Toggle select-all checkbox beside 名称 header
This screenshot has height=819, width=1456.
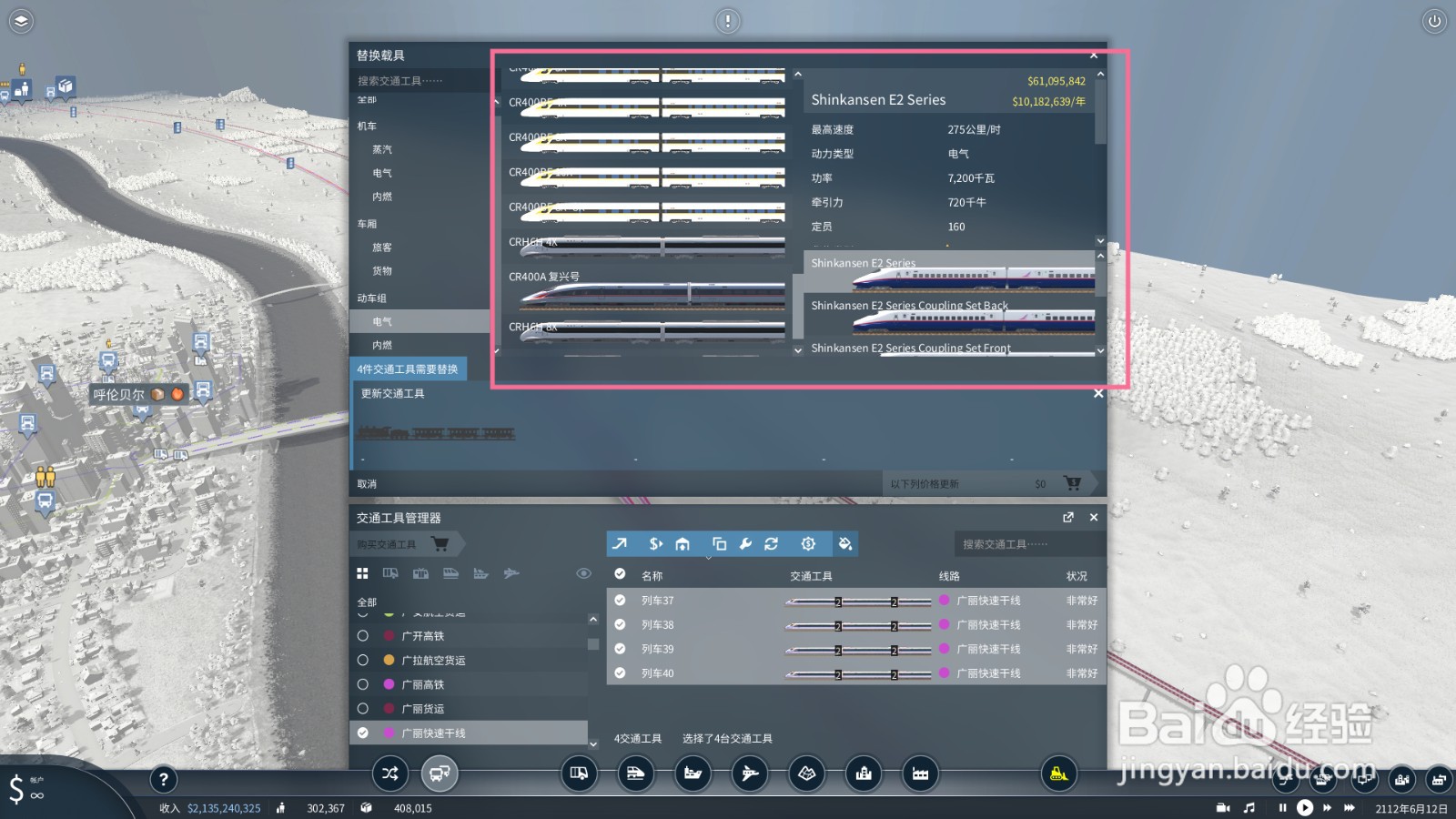click(620, 574)
